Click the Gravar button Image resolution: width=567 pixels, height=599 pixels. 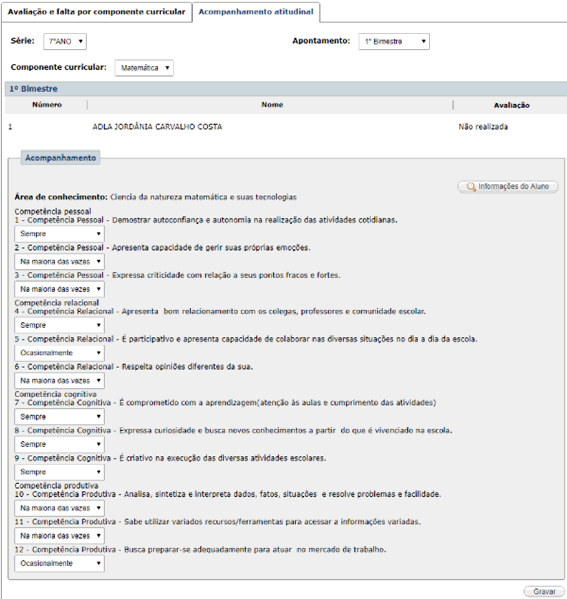point(544,591)
